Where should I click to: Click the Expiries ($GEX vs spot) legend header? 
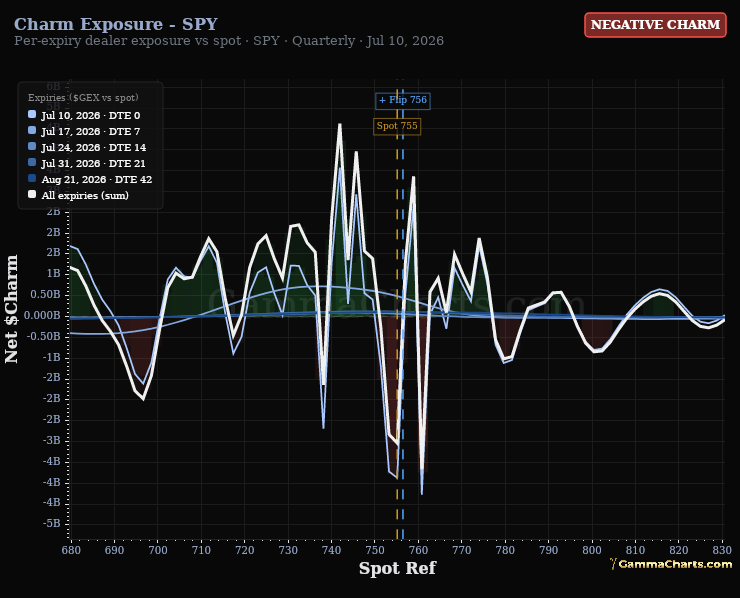83,98
